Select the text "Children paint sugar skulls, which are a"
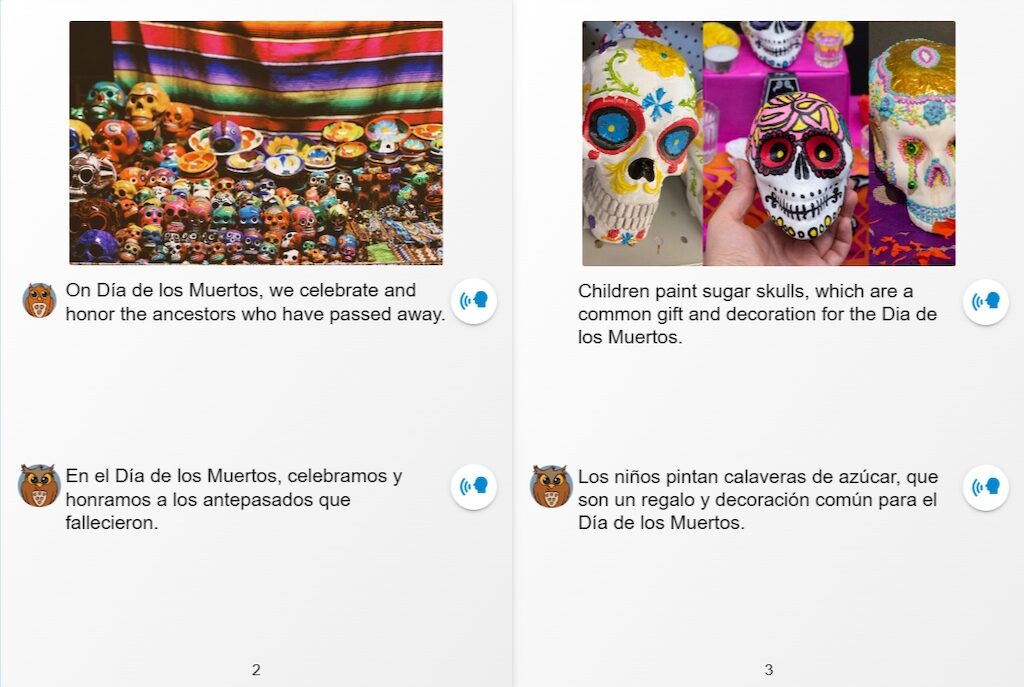 [745, 291]
